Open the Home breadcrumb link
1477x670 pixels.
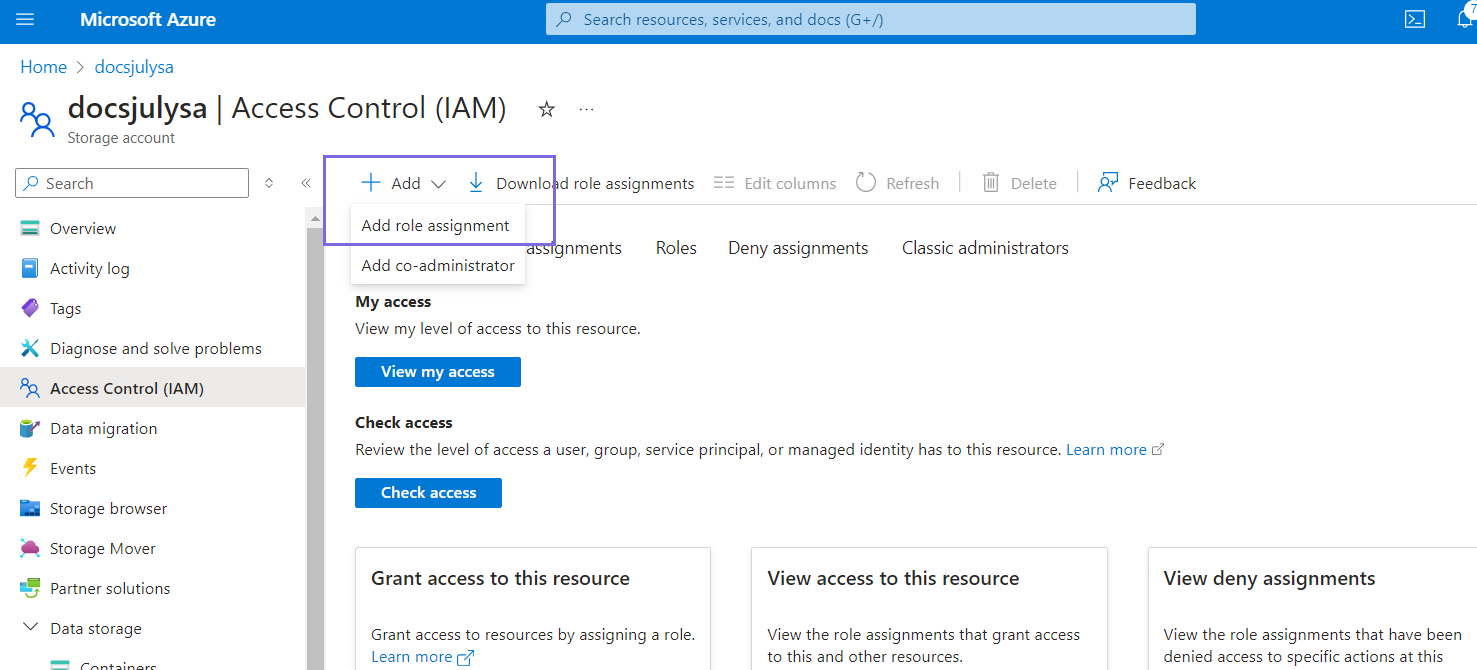coord(43,67)
